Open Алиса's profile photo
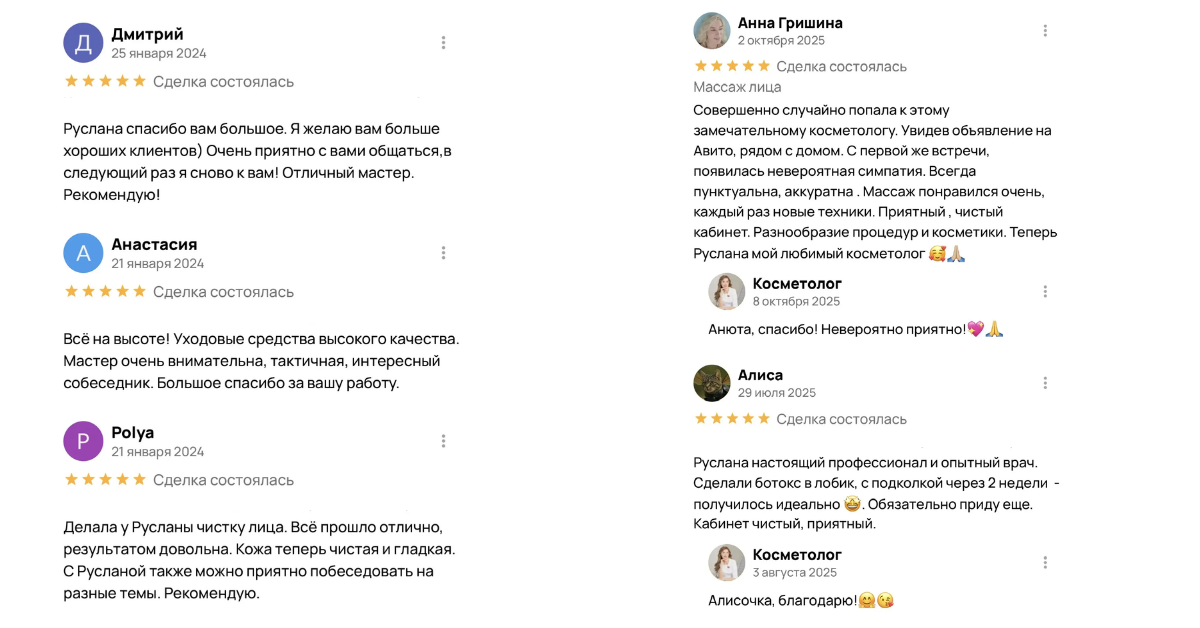Viewport: 1200px width, 628px height. tap(711, 383)
